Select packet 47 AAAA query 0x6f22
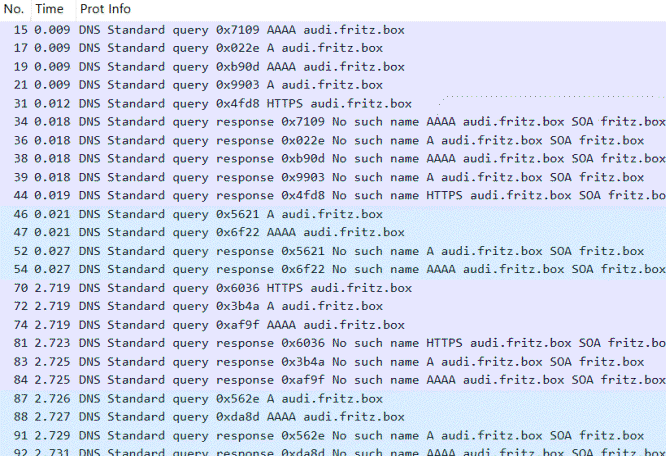This screenshot has height=456, width=666. point(333,232)
